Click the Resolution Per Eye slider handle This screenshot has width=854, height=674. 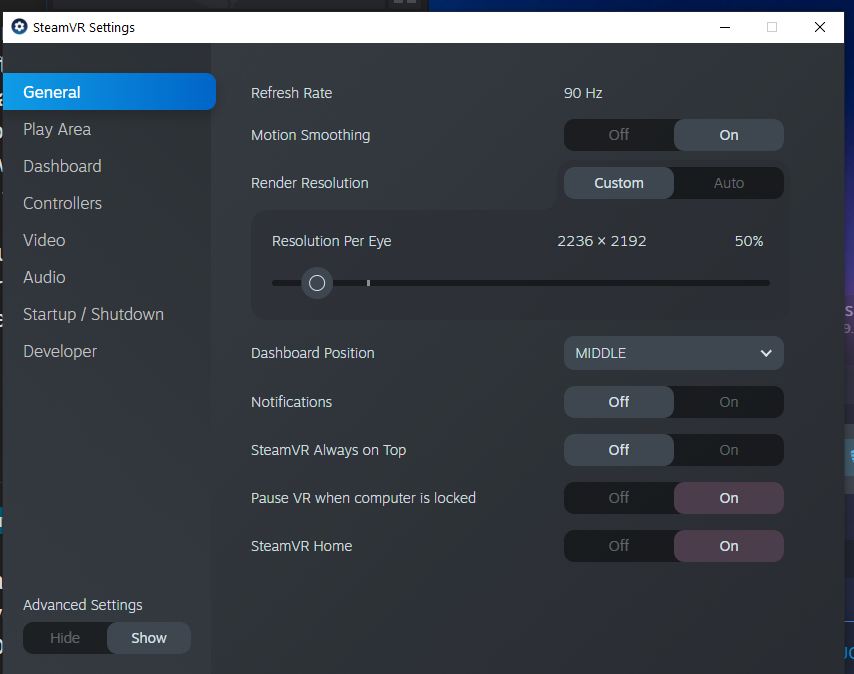317,283
